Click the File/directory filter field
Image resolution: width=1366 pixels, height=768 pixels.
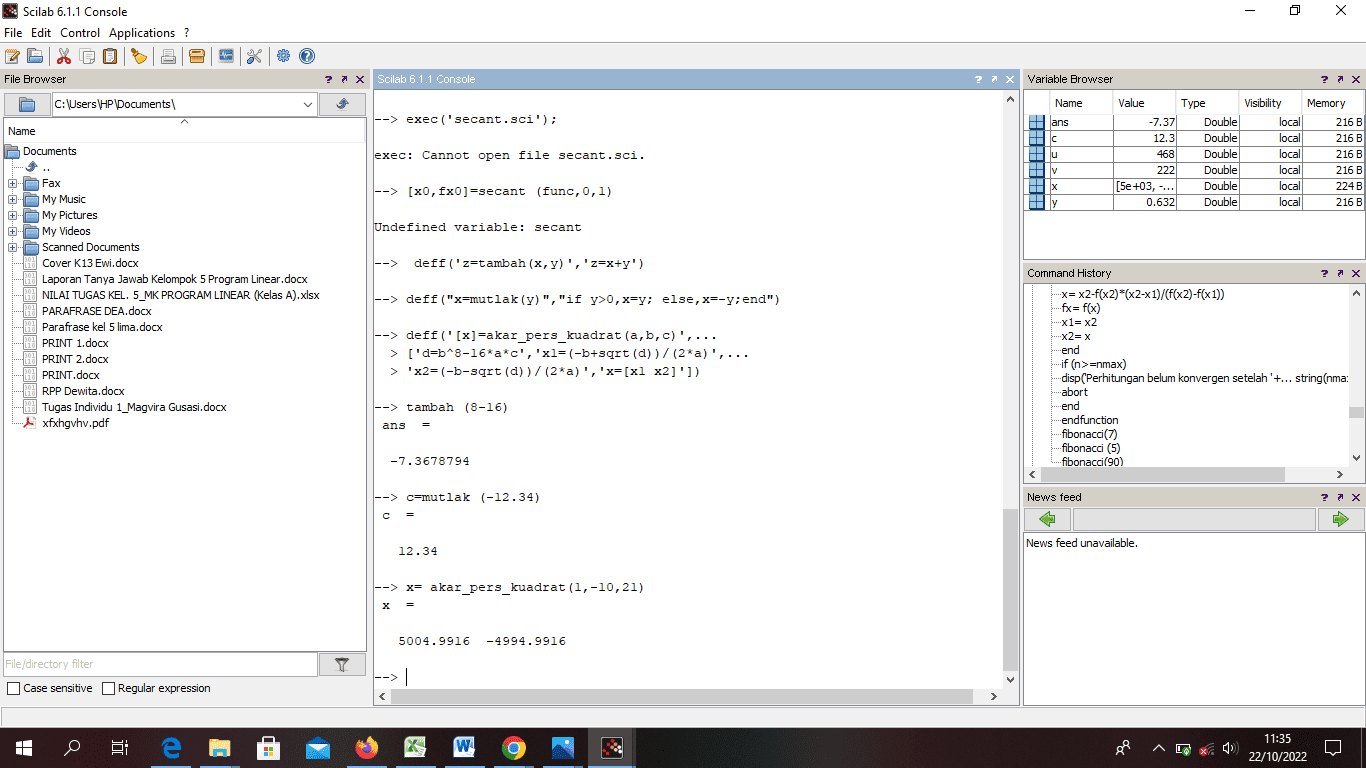[x=161, y=664]
